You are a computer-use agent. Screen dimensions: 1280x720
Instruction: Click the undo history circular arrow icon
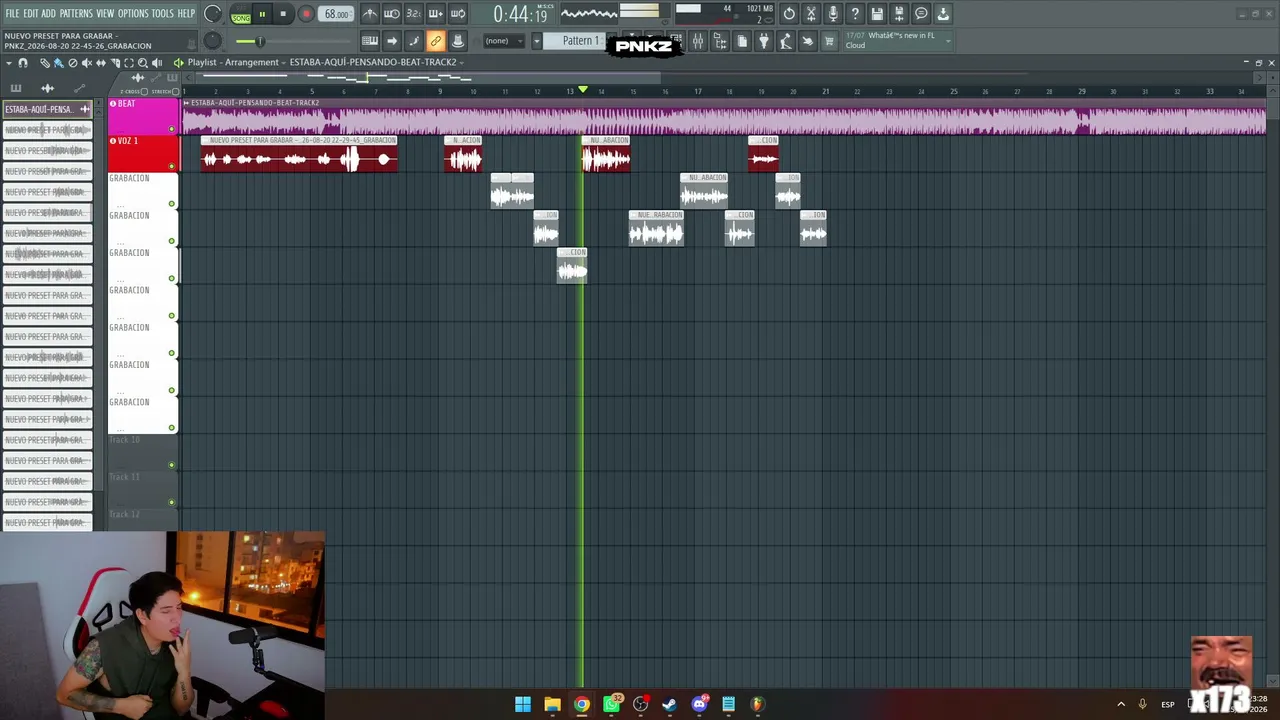[x=789, y=14]
